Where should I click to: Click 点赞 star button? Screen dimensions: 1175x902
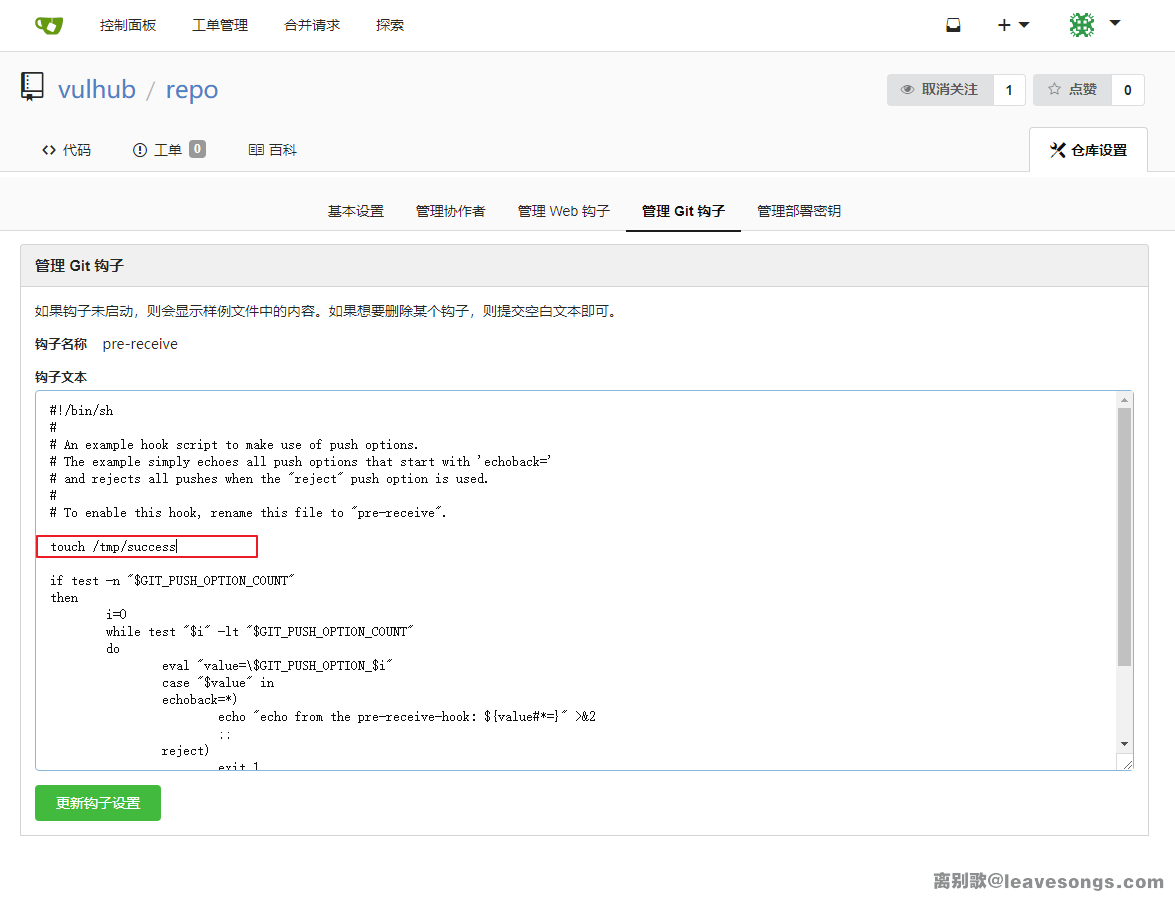(1072, 90)
